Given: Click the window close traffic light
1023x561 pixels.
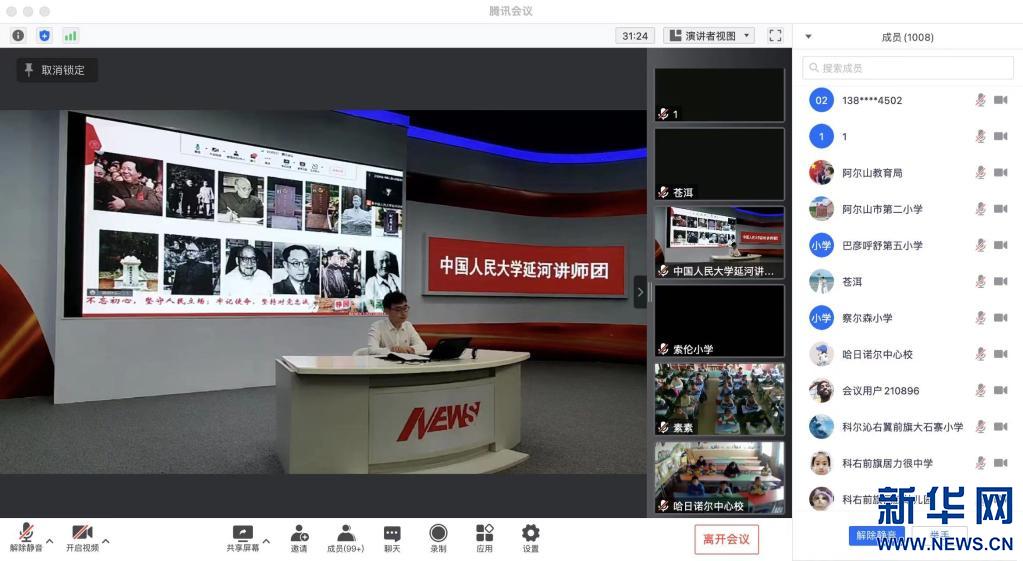Looking at the screenshot, I should point(11,11).
